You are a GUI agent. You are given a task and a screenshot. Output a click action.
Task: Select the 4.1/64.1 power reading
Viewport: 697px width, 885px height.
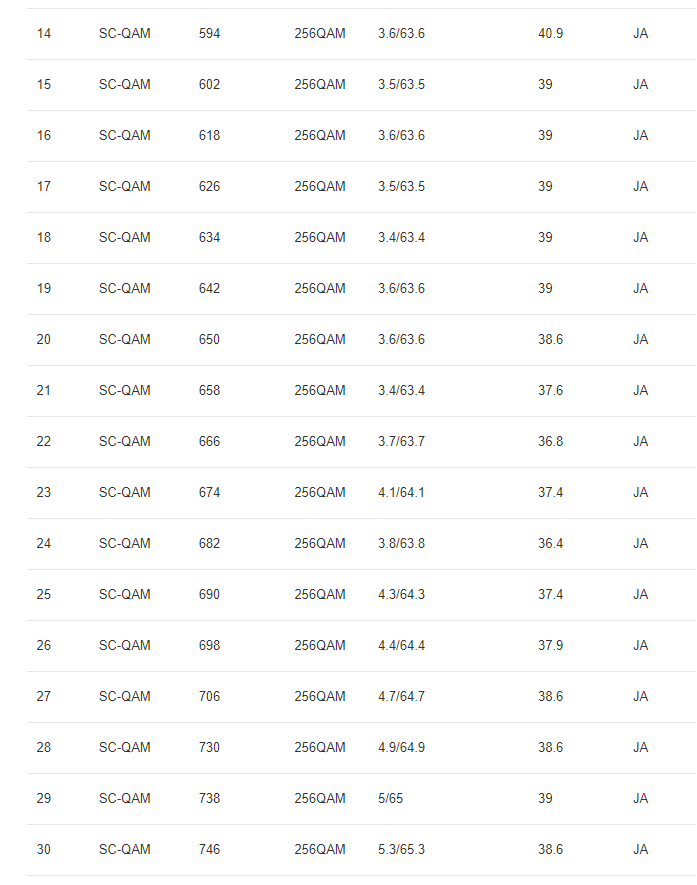[x=401, y=493]
